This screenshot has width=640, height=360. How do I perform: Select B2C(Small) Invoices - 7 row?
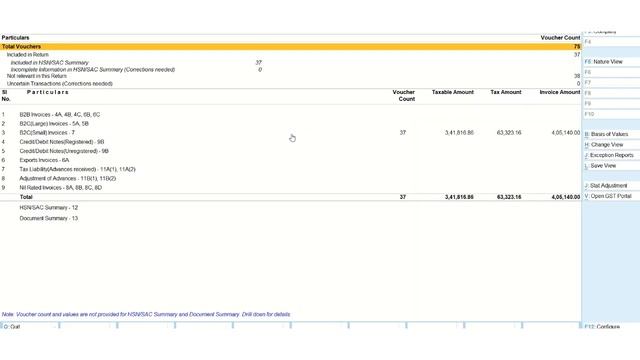[291, 133]
